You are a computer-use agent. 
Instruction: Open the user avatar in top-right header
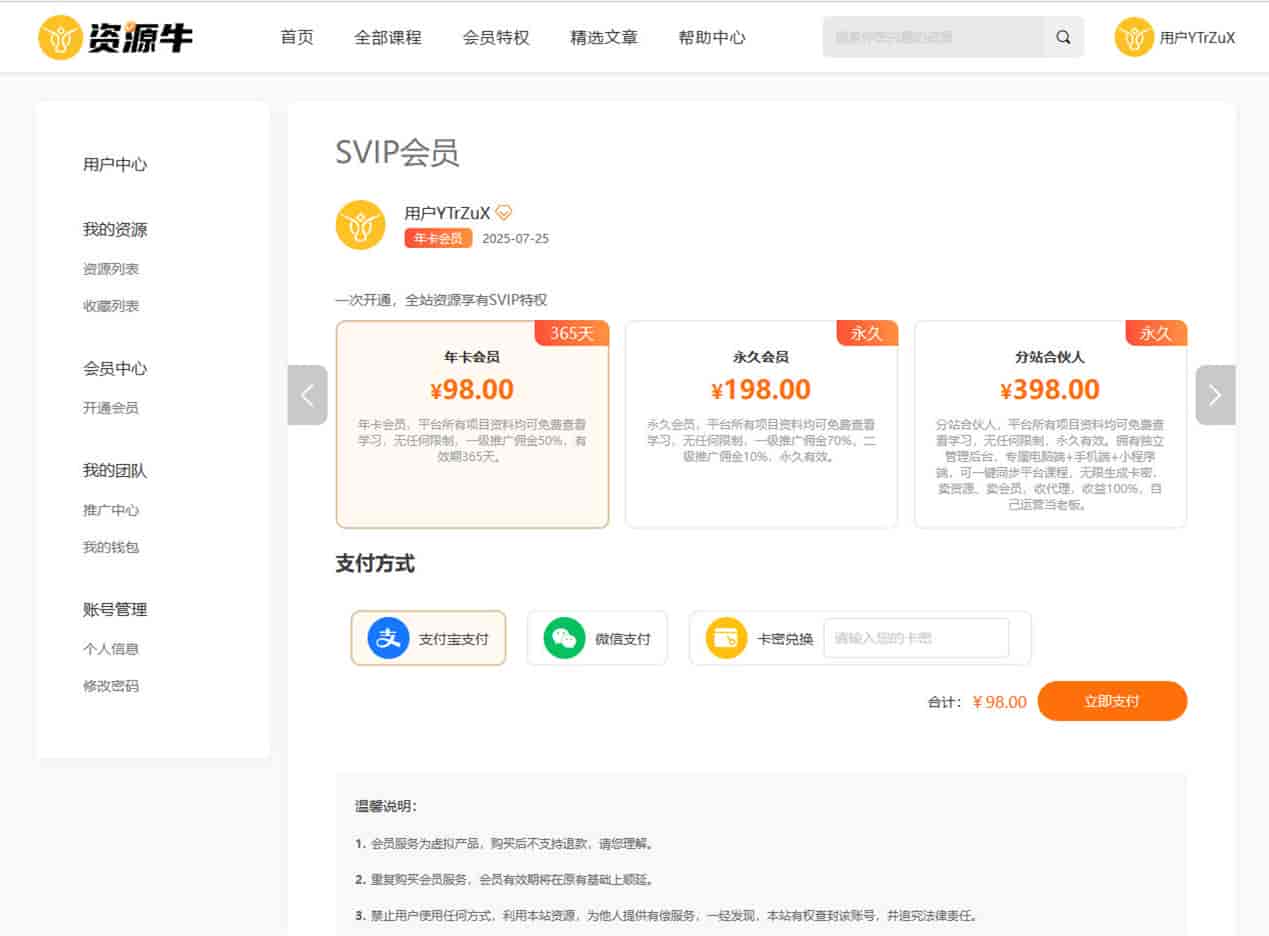tap(1134, 37)
